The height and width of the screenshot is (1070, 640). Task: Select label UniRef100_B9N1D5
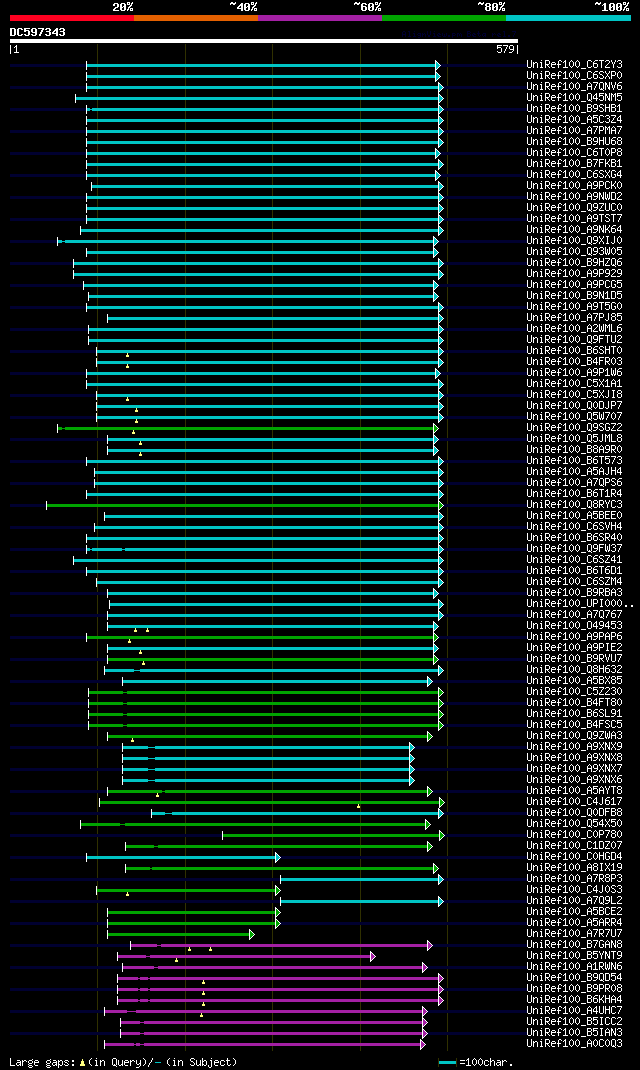[x=574, y=295]
